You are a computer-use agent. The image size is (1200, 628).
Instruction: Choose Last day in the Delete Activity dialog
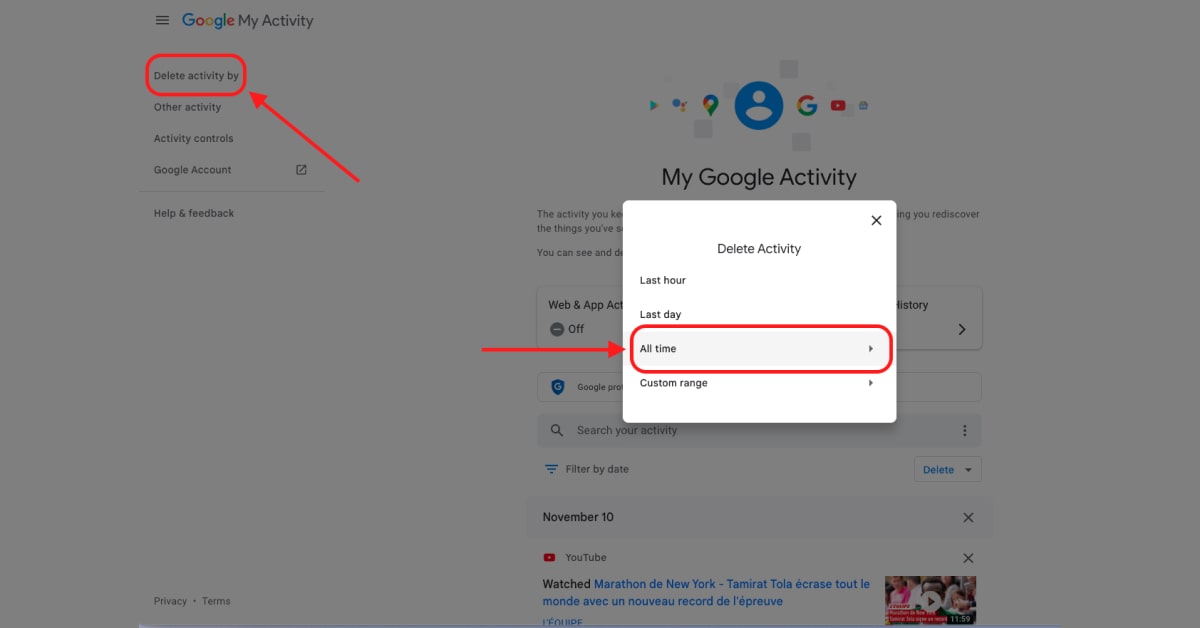(660, 313)
